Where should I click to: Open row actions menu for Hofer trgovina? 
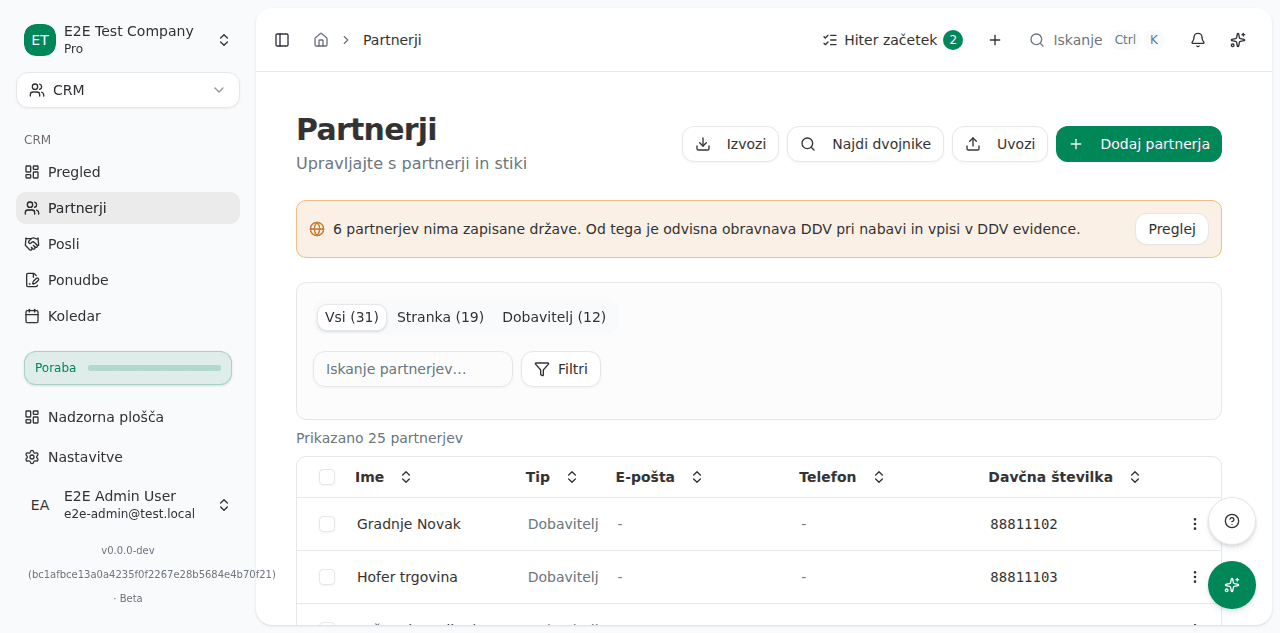click(1194, 577)
